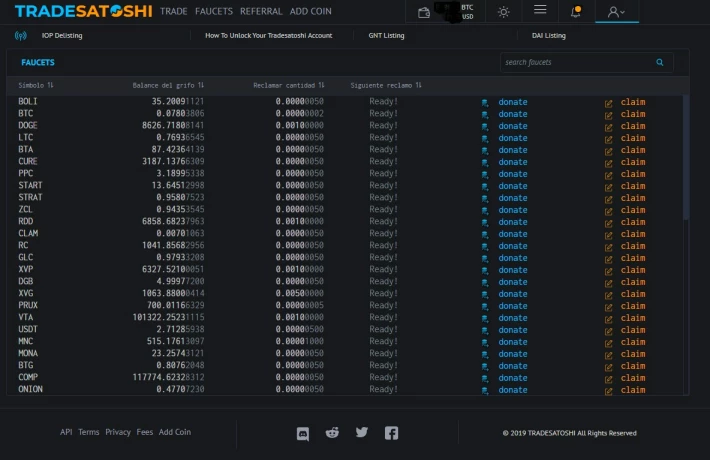Open the Discord icon in footer

coord(303,433)
